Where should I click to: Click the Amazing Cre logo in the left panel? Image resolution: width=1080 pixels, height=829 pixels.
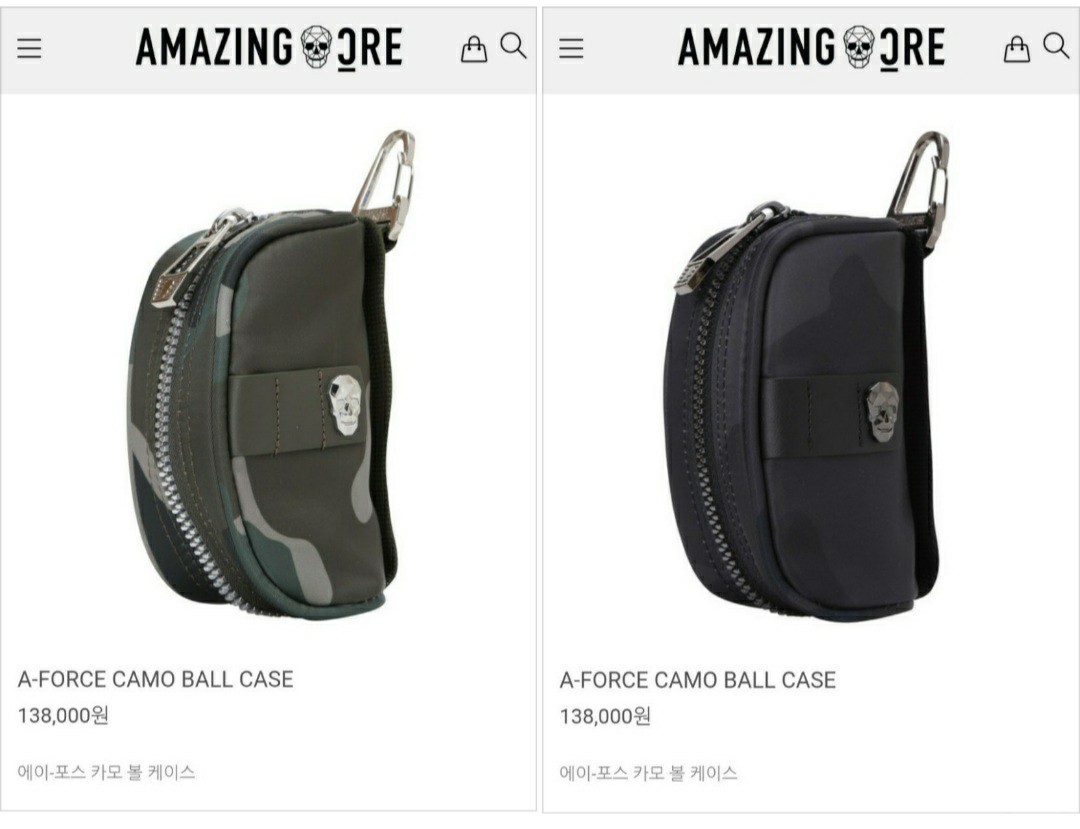point(269,48)
